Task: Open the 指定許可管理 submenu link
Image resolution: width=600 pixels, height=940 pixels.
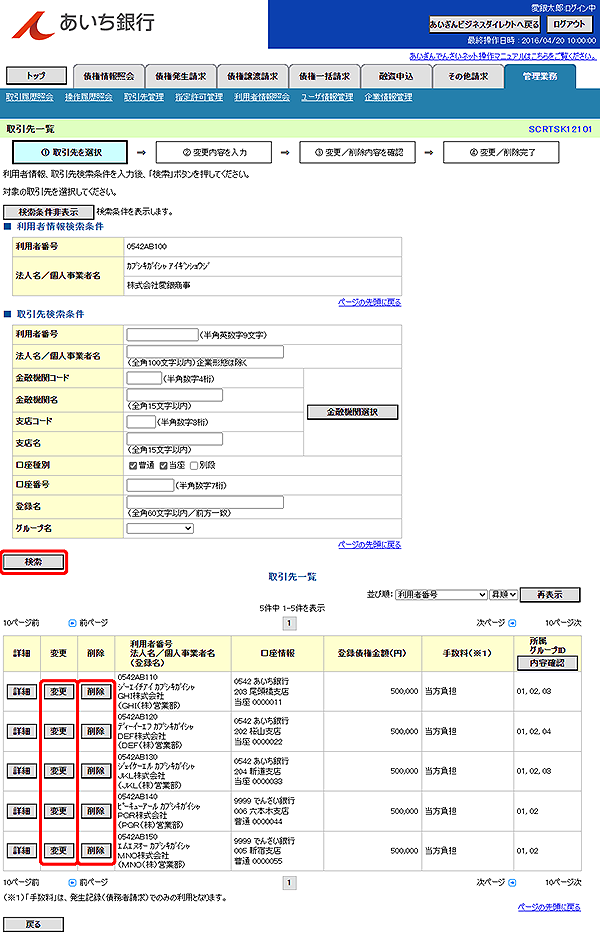Action: (x=199, y=97)
